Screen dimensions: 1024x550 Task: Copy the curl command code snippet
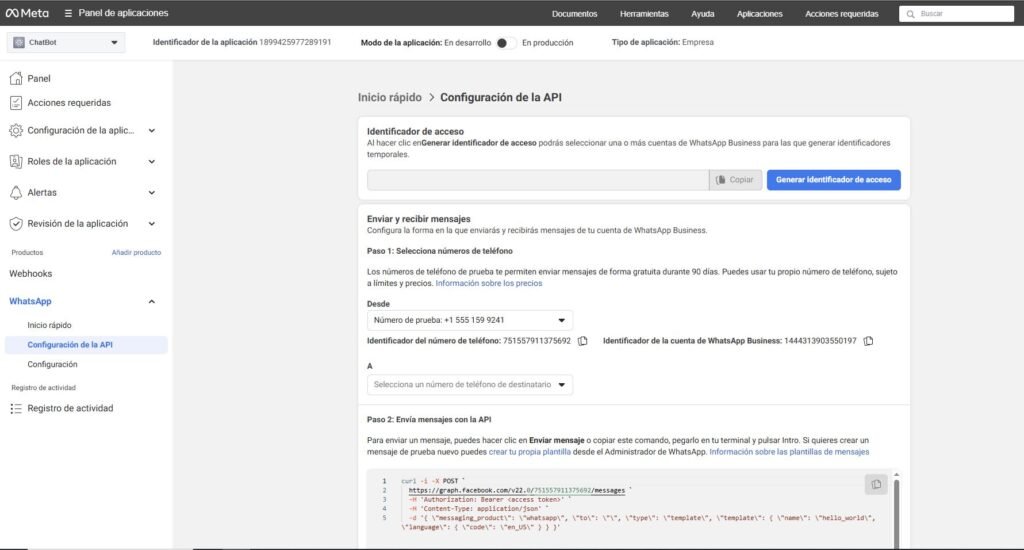[x=875, y=484]
